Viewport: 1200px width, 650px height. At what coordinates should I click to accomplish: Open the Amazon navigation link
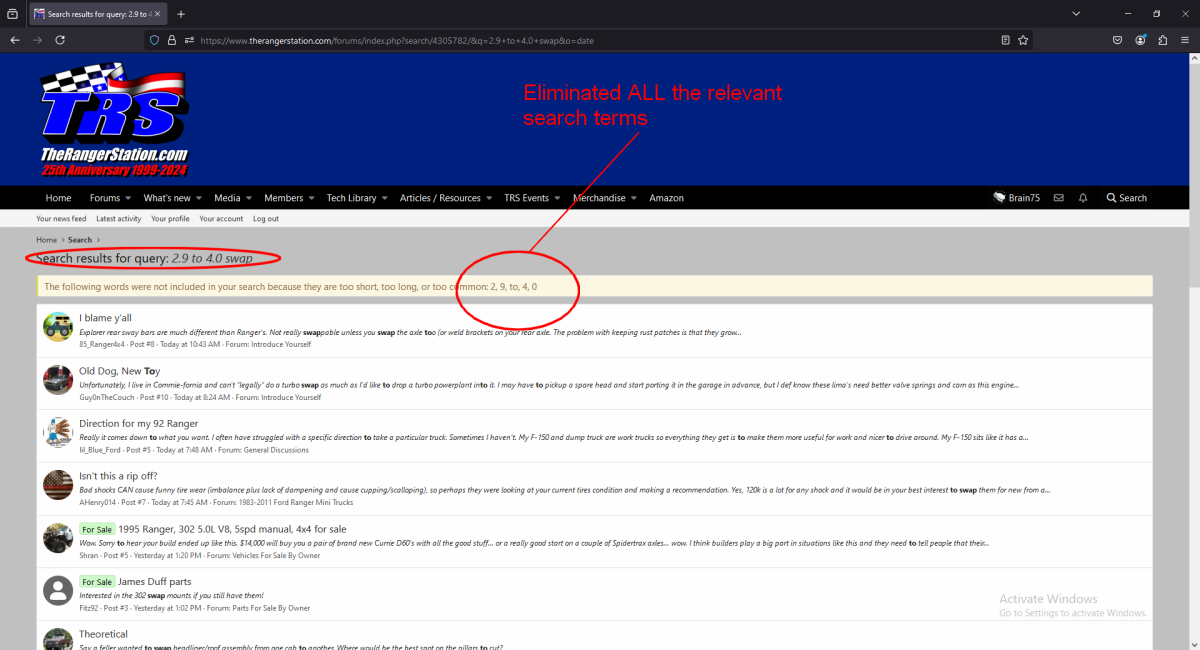pos(666,198)
